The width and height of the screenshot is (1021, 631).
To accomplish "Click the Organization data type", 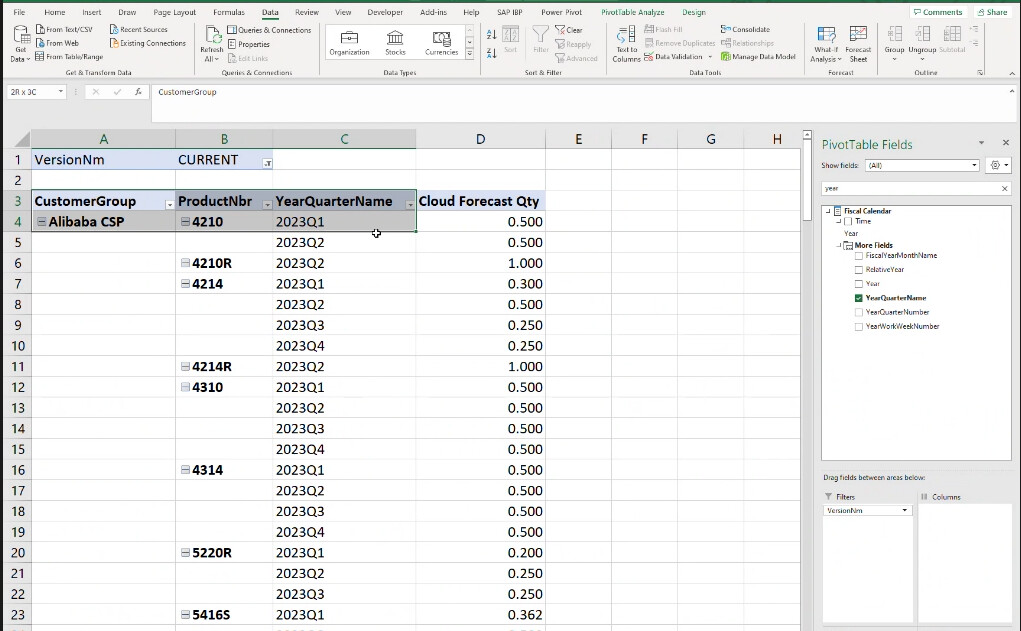I will 349,42.
